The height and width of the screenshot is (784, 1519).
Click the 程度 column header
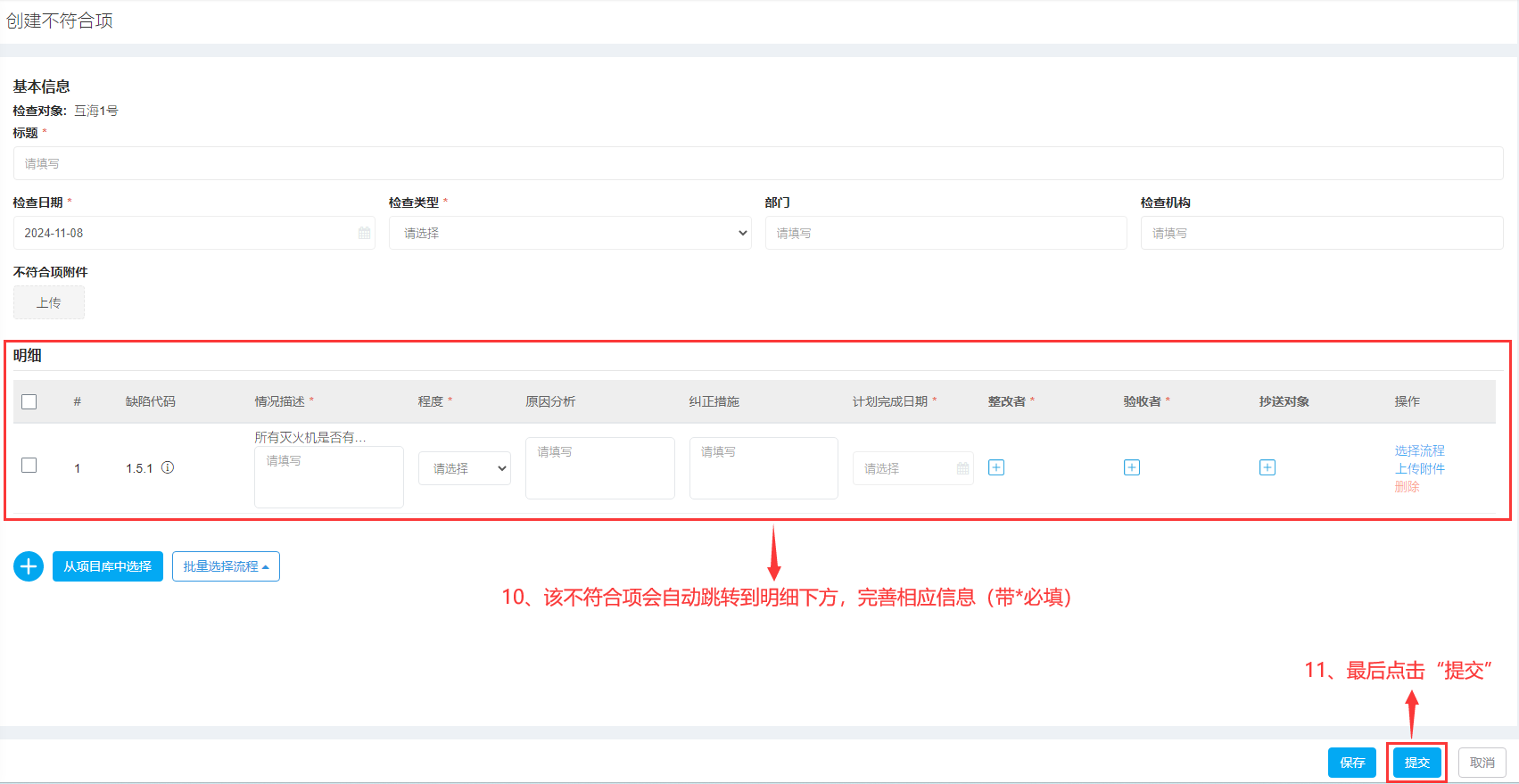[x=431, y=401]
